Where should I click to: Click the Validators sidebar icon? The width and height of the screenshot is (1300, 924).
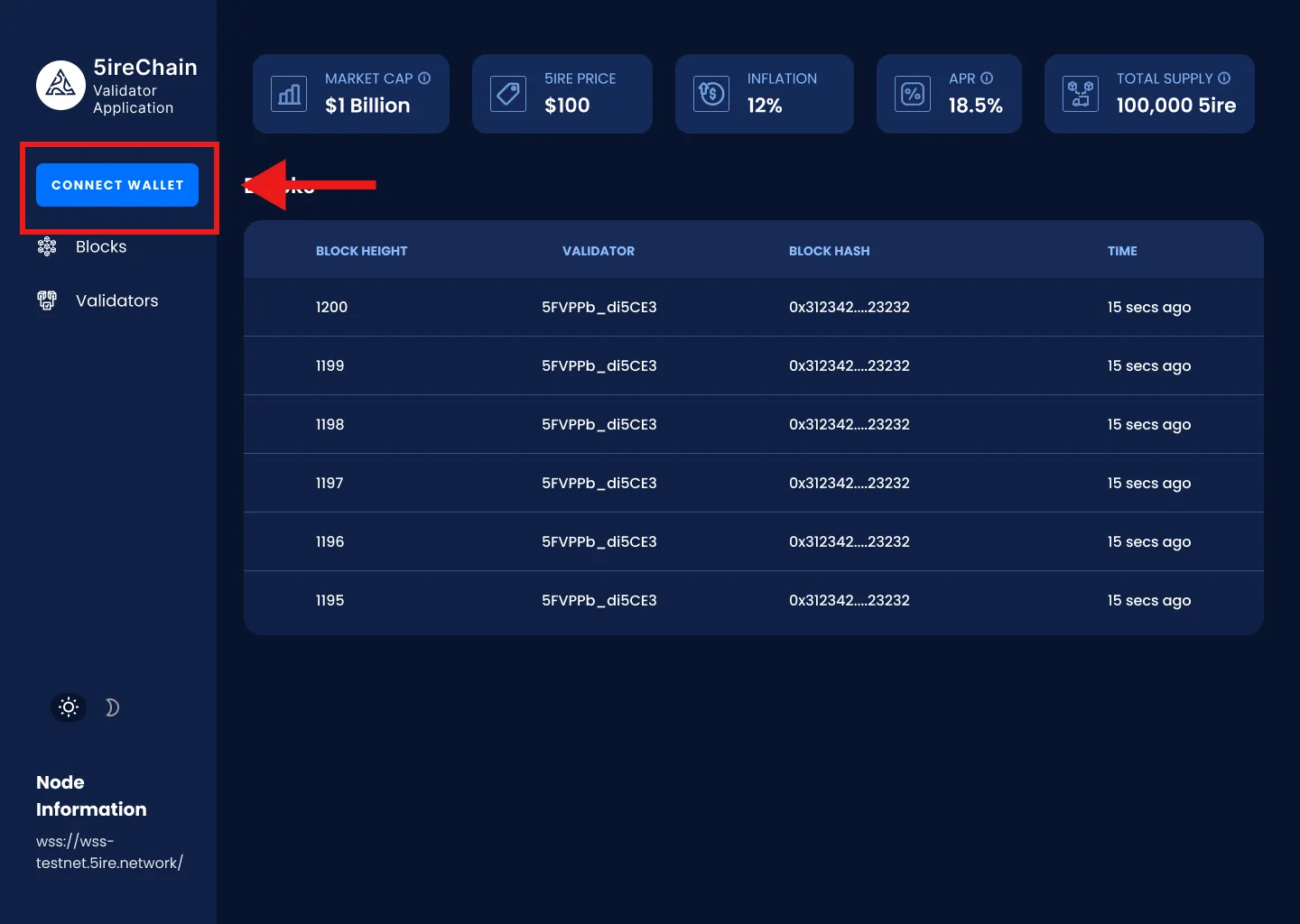point(47,300)
